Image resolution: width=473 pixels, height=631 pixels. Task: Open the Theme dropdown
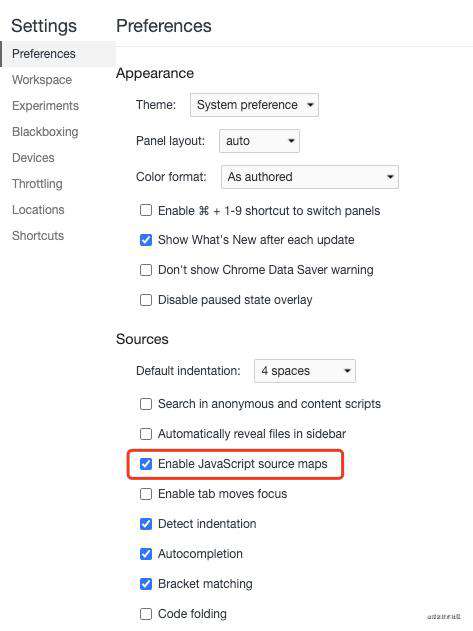coord(254,105)
